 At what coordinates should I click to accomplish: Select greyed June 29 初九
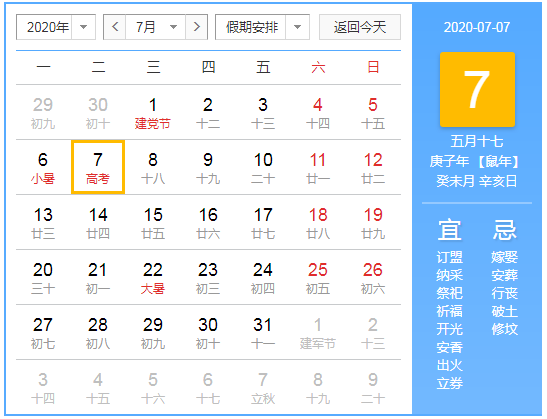[43, 113]
